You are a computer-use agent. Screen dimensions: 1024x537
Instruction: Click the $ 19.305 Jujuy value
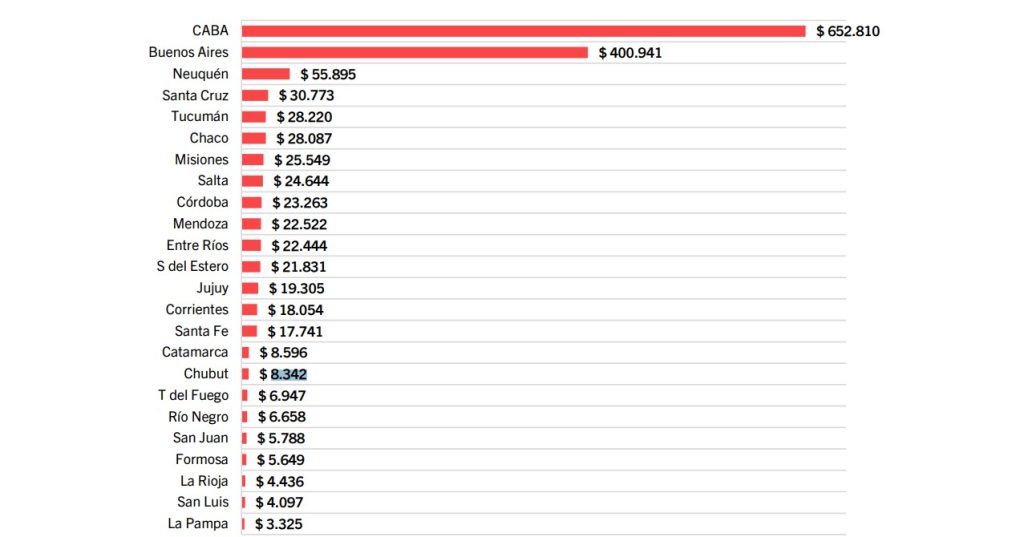click(298, 288)
